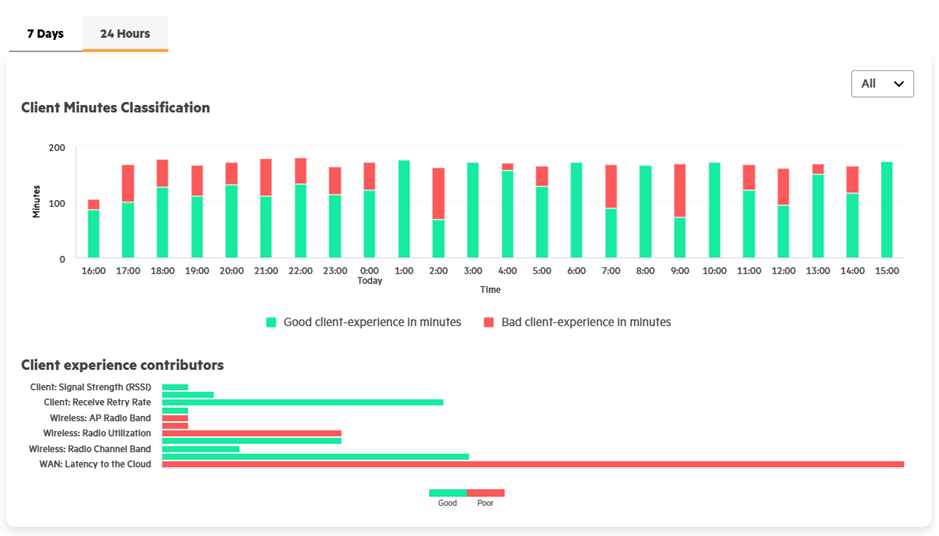Select the red bad-minutes bar at 2:00
This screenshot has height=536, width=939.
(438, 193)
